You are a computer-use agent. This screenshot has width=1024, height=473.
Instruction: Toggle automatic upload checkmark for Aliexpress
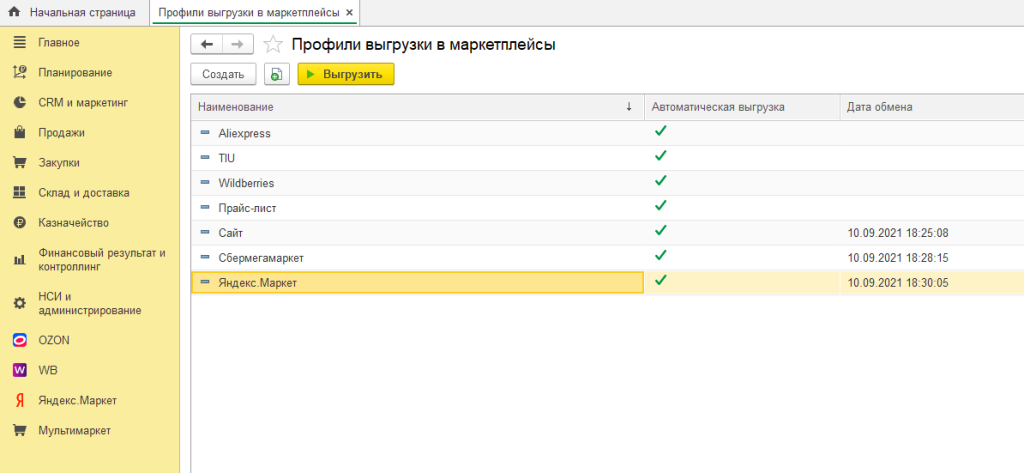tap(660, 131)
